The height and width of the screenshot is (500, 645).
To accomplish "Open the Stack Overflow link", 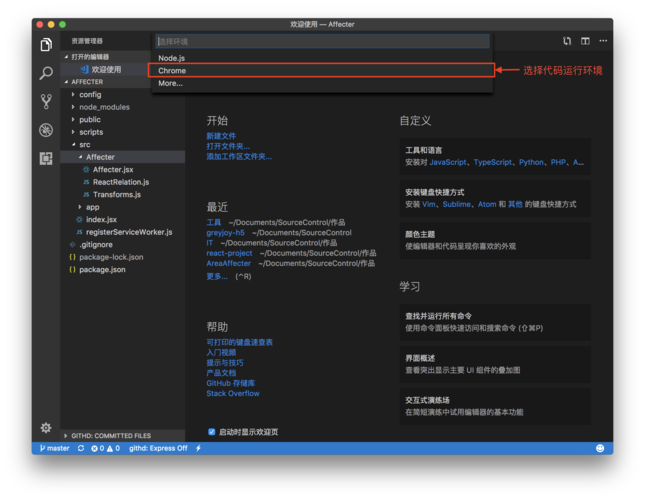I will click(233, 394).
